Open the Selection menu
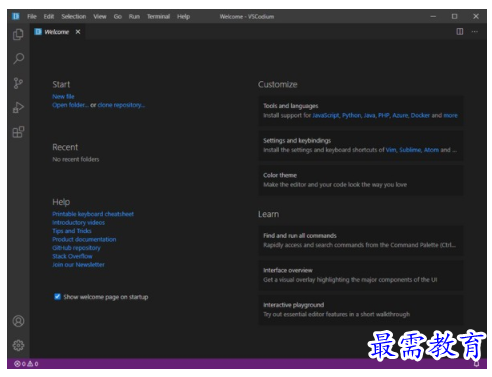The height and width of the screenshot is (377, 492). 74,16
